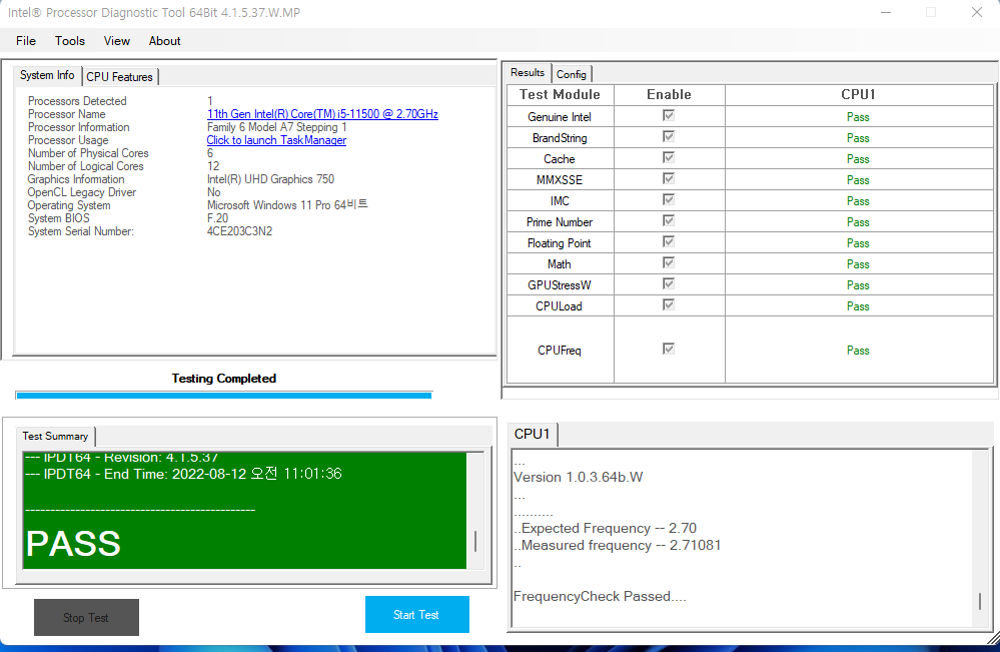Click the Start Test button
Viewport: 1000px width, 652px height.
417,614
